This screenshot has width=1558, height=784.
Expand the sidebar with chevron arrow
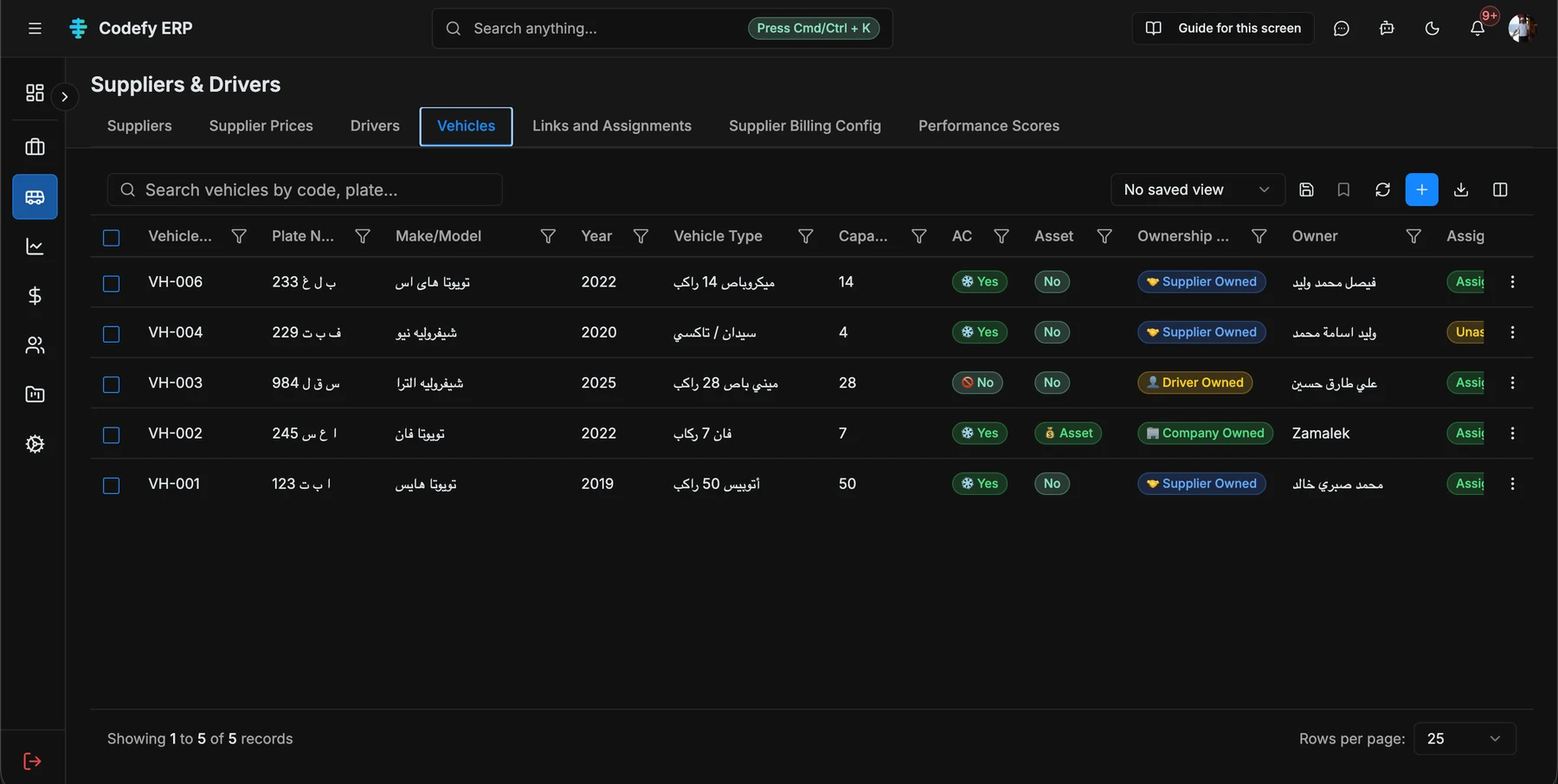[x=64, y=97]
